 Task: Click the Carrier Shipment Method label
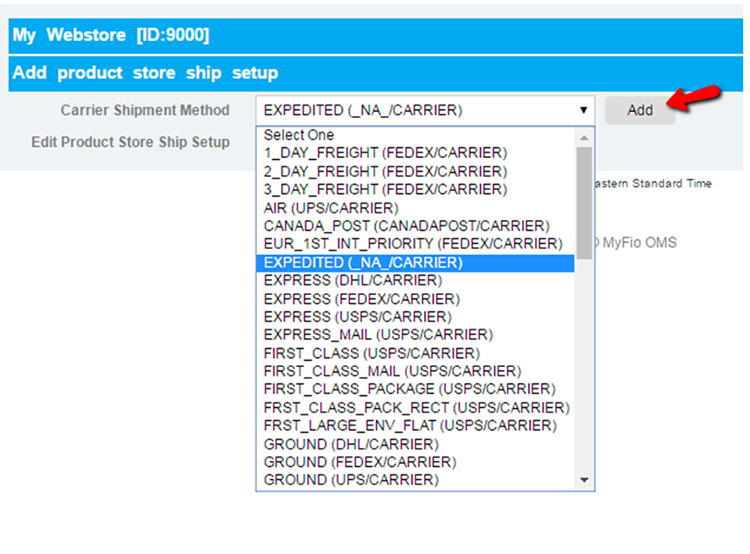point(145,110)
